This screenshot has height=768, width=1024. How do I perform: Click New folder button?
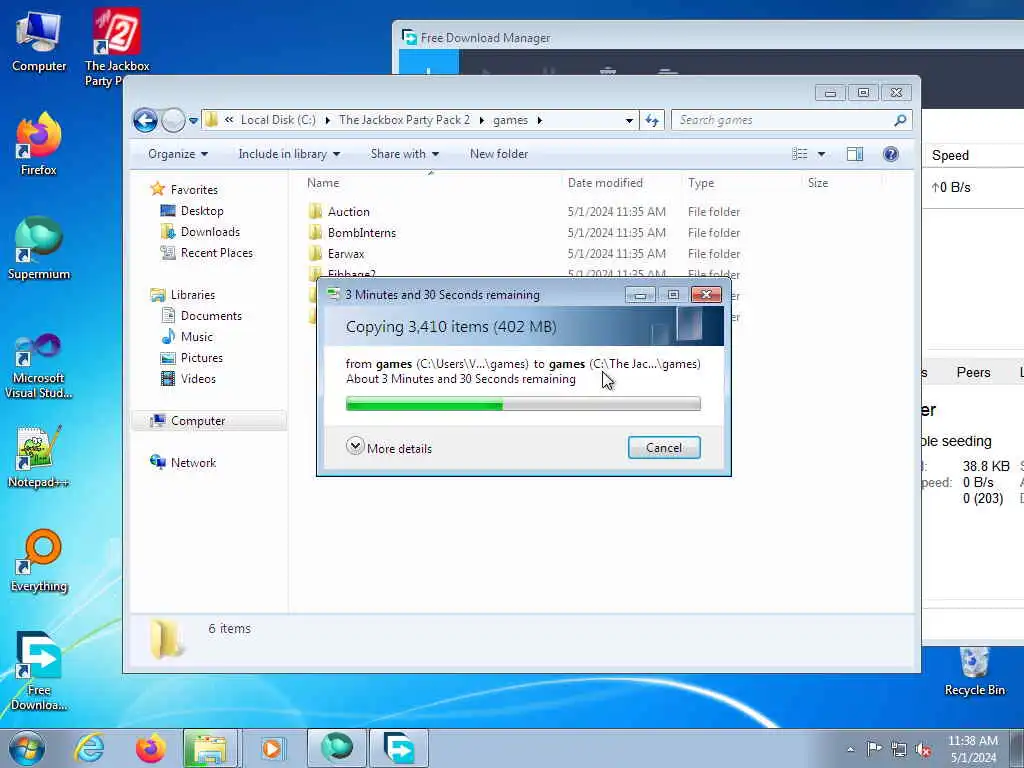[499, 154]
